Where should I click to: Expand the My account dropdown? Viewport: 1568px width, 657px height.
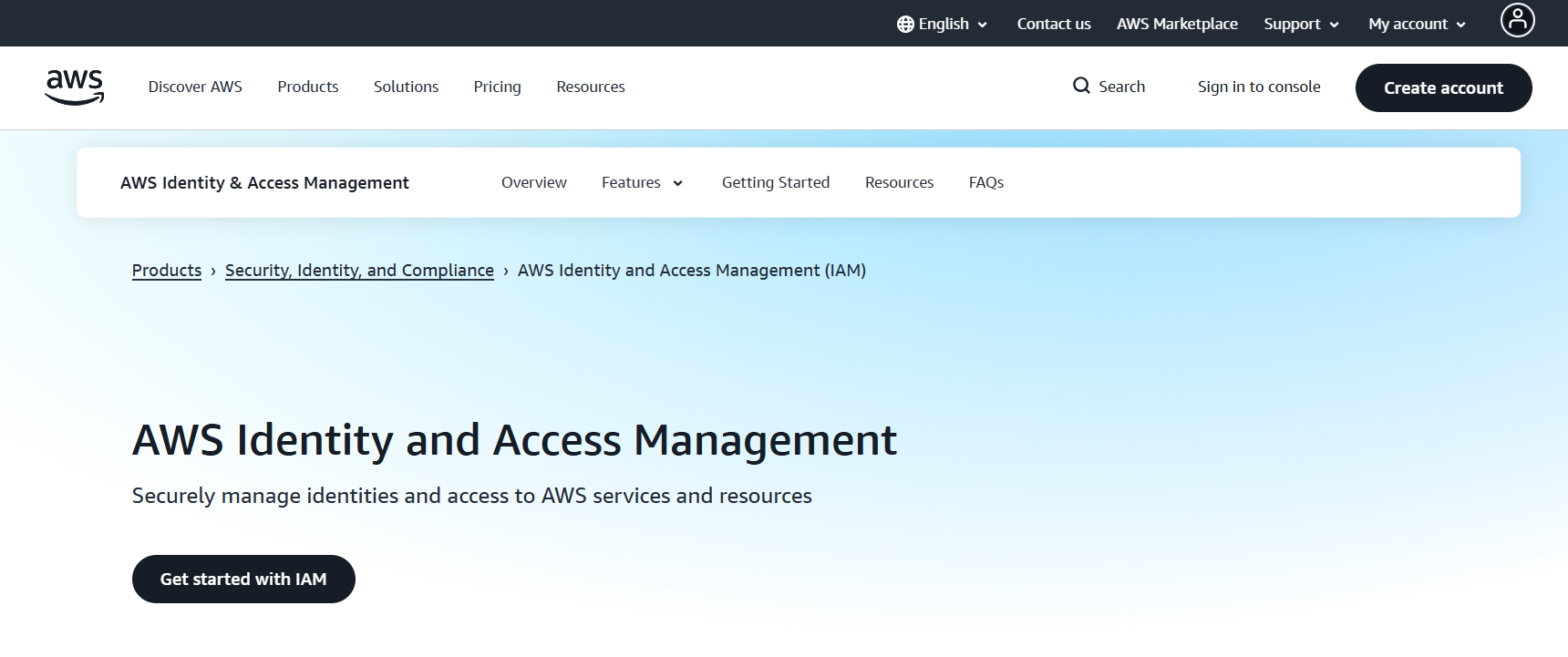click(1417, 24)
